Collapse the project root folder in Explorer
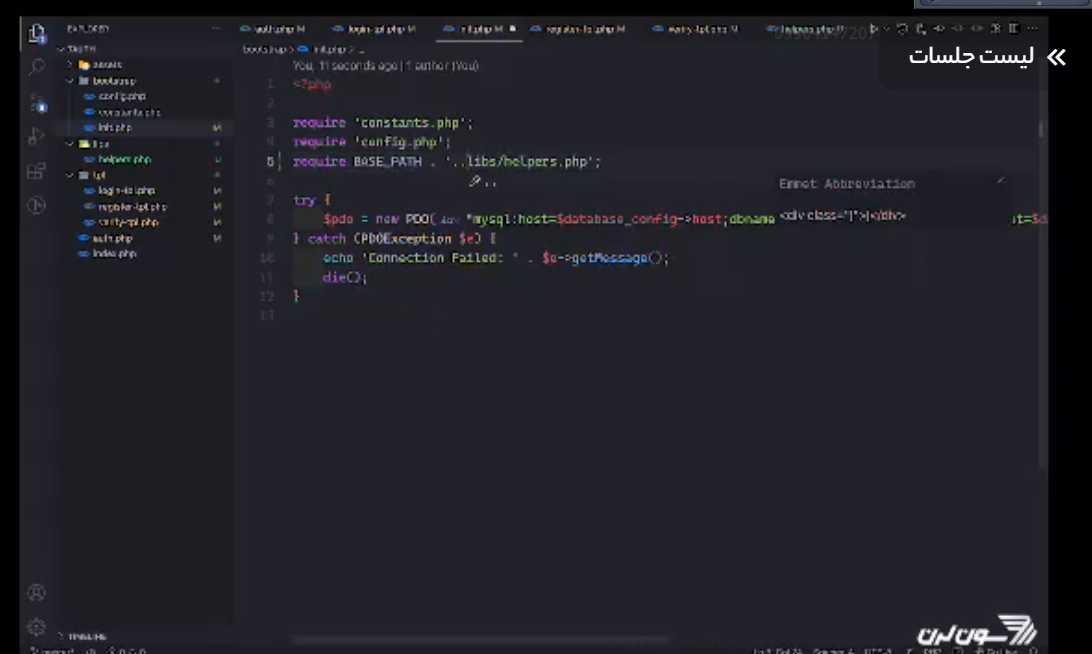The height and width of the screenshot is (654, 1092). [61, 49]
